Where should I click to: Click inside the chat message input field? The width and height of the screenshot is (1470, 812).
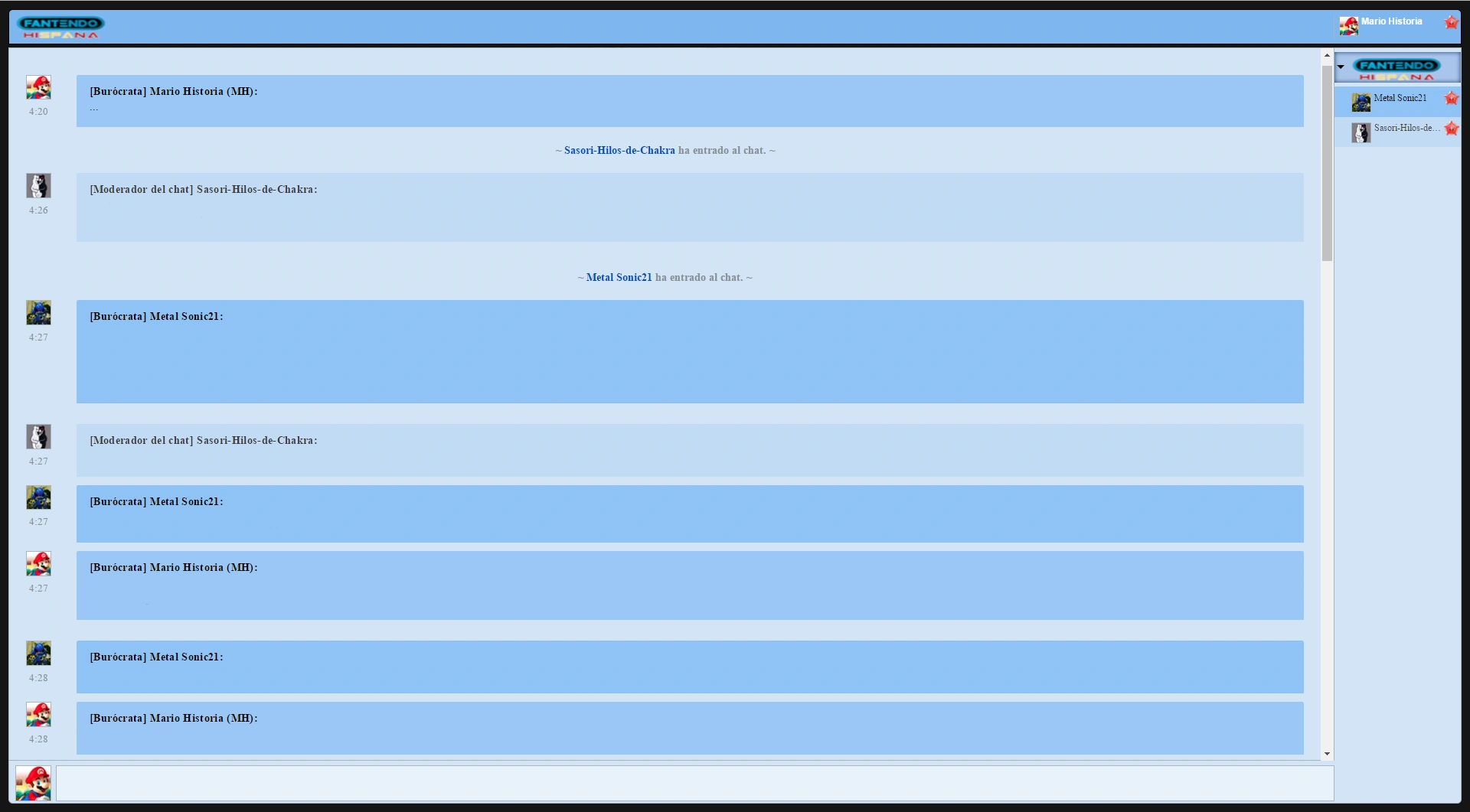[x=694, y=784]
